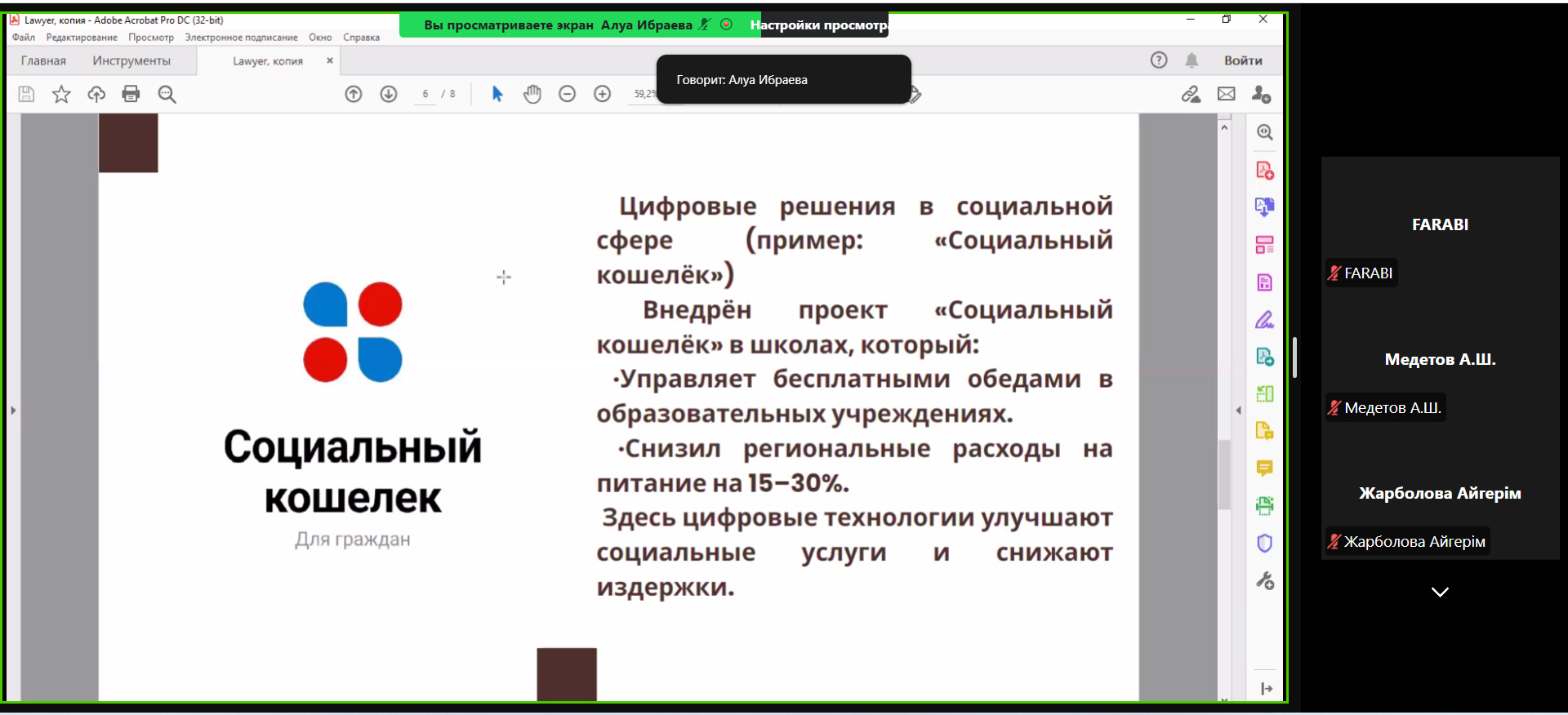Open the Просмотр menu
This screenshot has width=1568, height=715.
pos(150,38)
